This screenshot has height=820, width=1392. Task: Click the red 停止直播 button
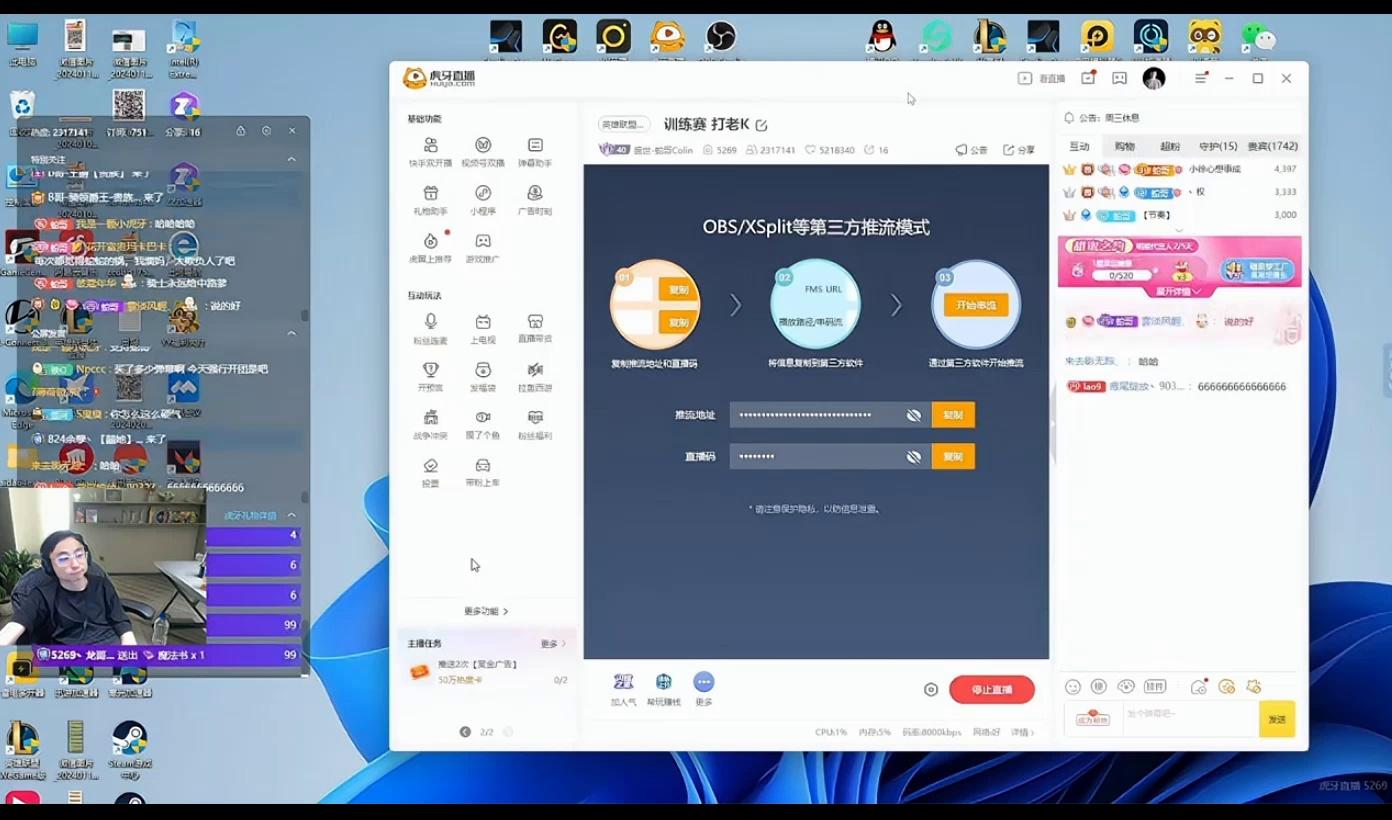pos(991,690)
